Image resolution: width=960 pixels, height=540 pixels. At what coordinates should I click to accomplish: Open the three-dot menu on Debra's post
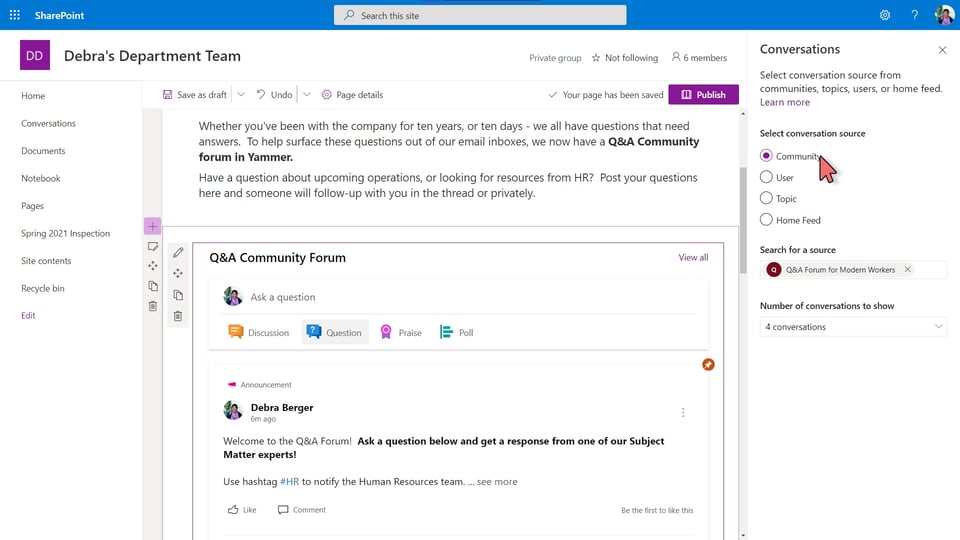683,413
